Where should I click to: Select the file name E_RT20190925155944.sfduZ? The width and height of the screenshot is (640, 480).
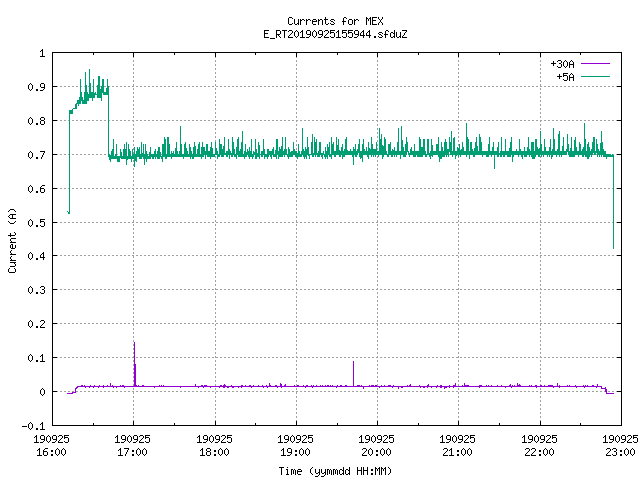335,34
